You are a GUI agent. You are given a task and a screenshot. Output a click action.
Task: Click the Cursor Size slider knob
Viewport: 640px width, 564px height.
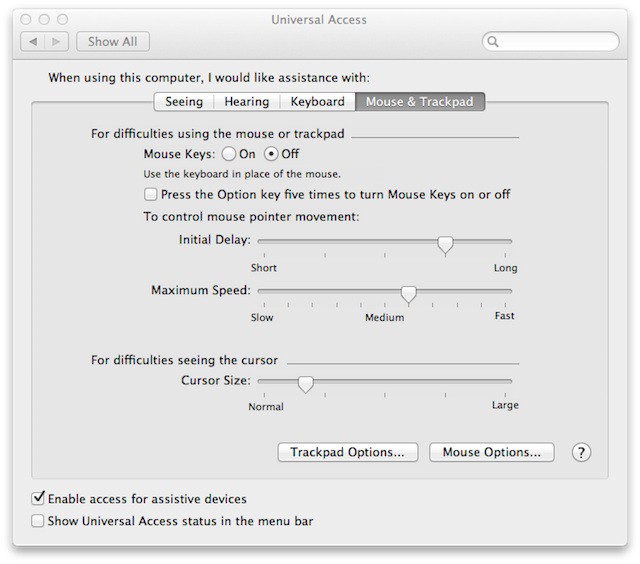coord(306,383)
